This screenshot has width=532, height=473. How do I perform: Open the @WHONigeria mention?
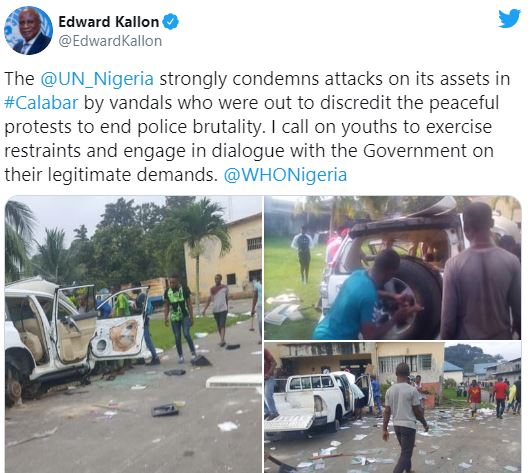pyautogui.click(x=285, y=175)
